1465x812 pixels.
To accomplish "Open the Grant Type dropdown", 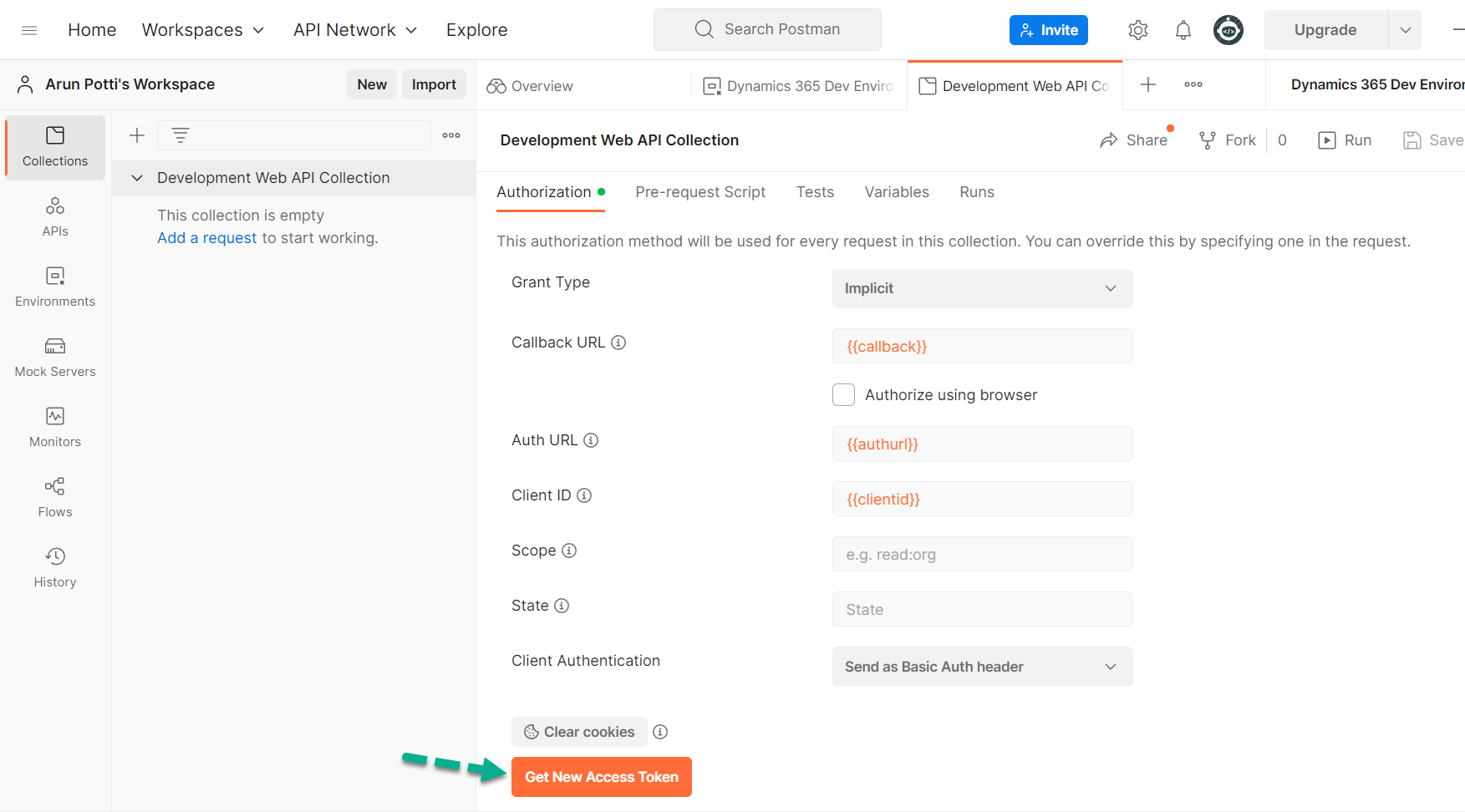I will 982,288.
